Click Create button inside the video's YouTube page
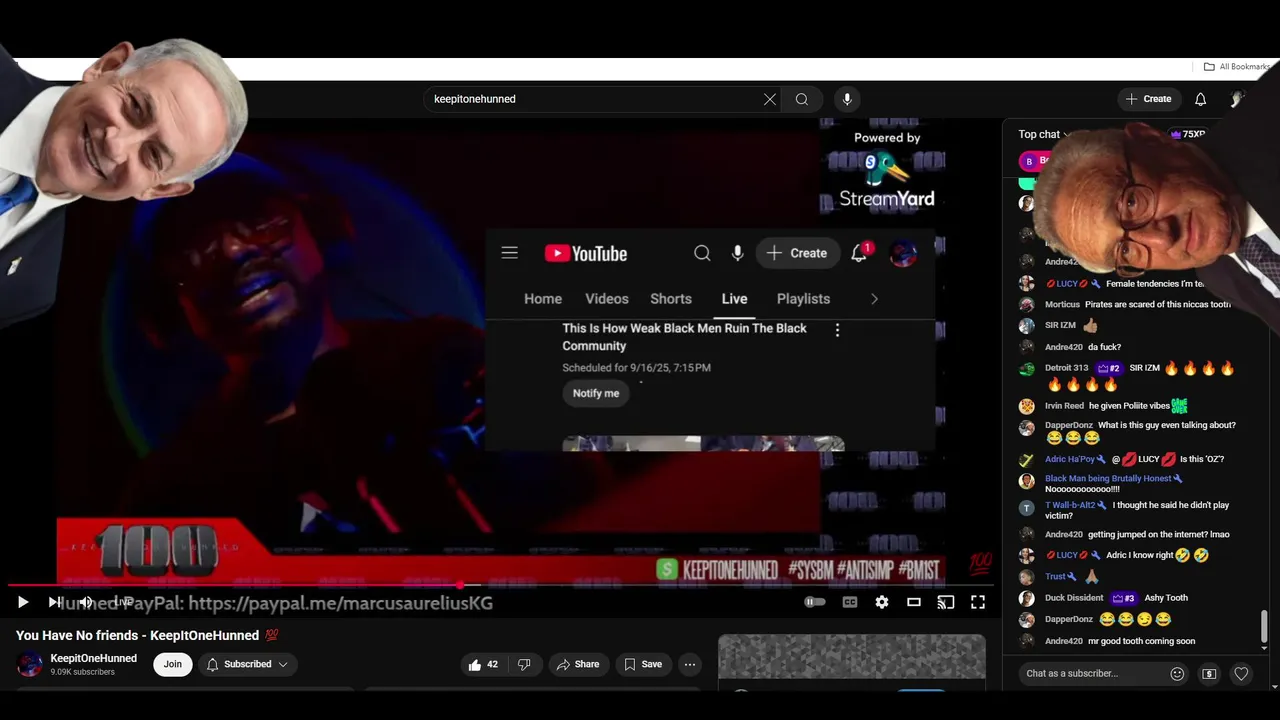The height and width of the screenshot is (720, 1280). 797,253
